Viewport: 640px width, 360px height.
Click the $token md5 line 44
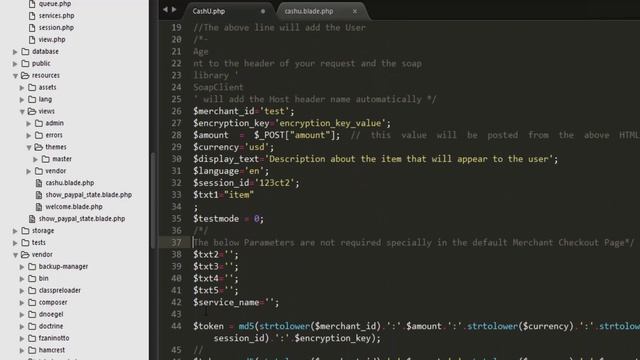tap(416, 326)
